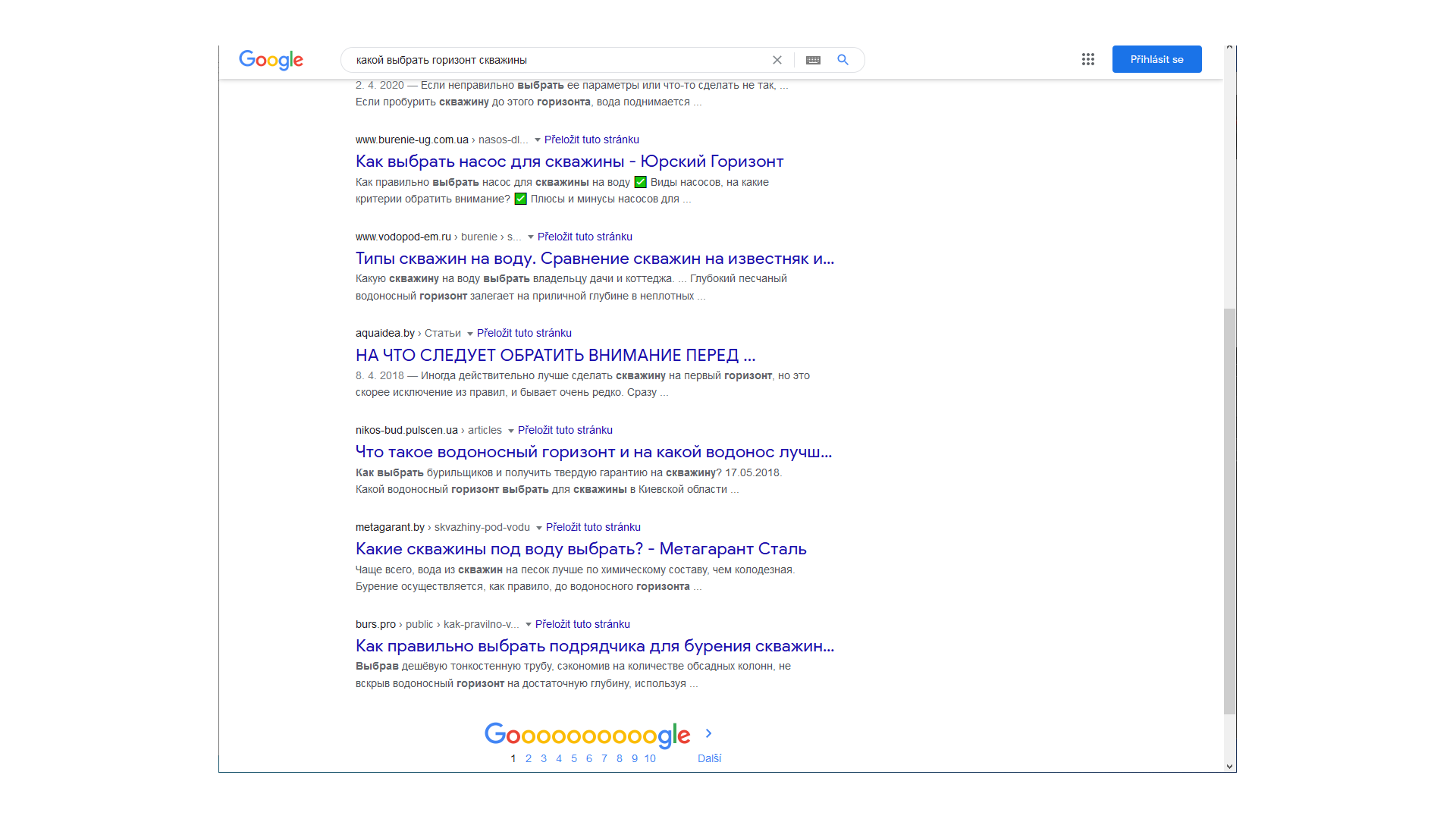The width and height of the screenshot is (1456, 819).
Task: Open result Какие скважины под воду выбрать
Action: coord(581,549)
